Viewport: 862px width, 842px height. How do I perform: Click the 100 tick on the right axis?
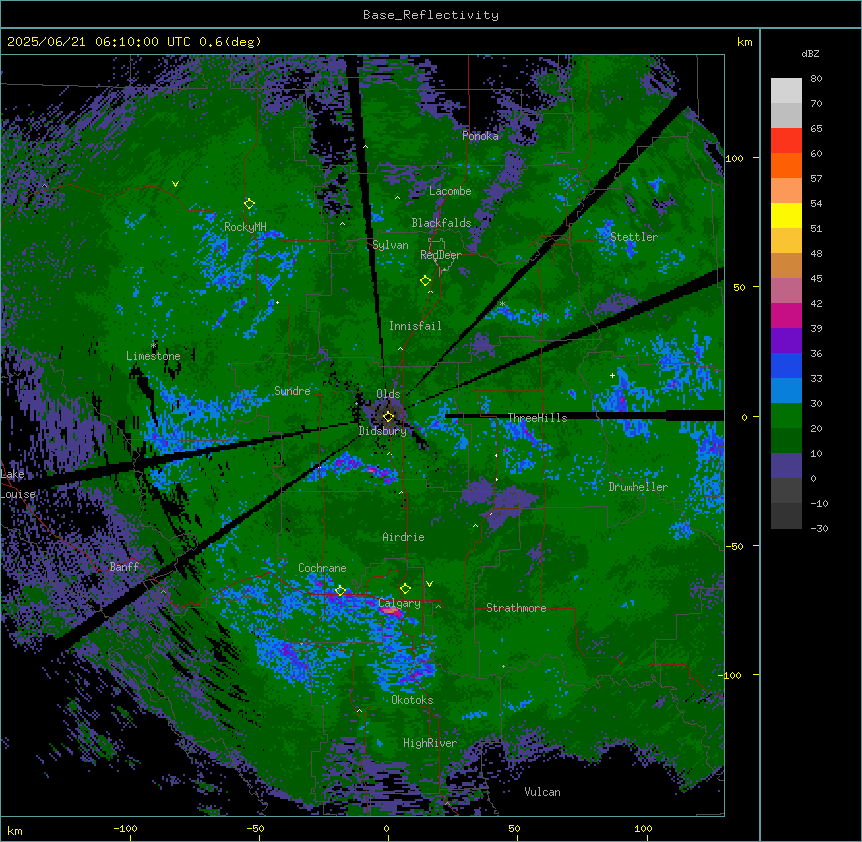click(x=734, y=158)
